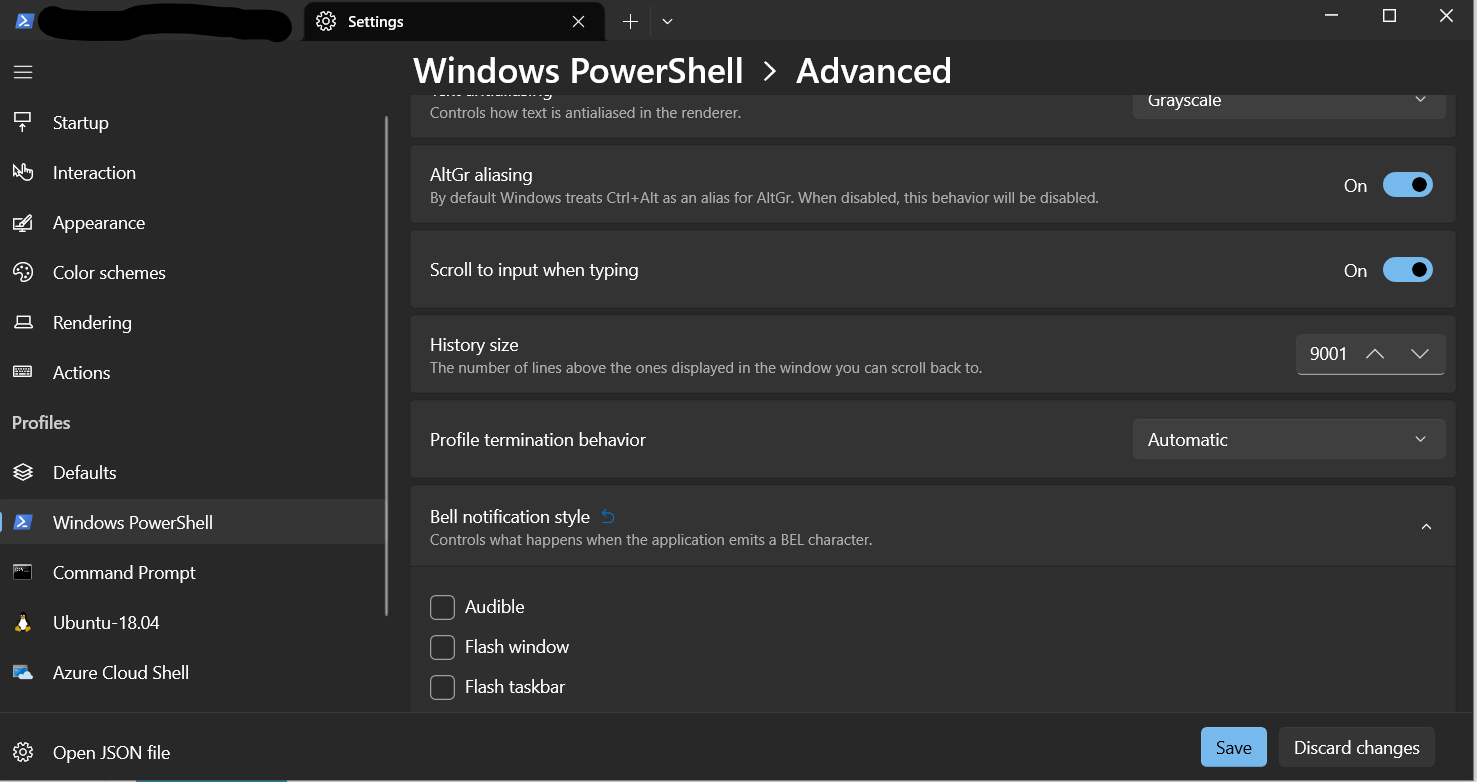This screenshot has height=782, width=1477.
Task: Collapse the Bell notification style section
Action: point(1426,526)
